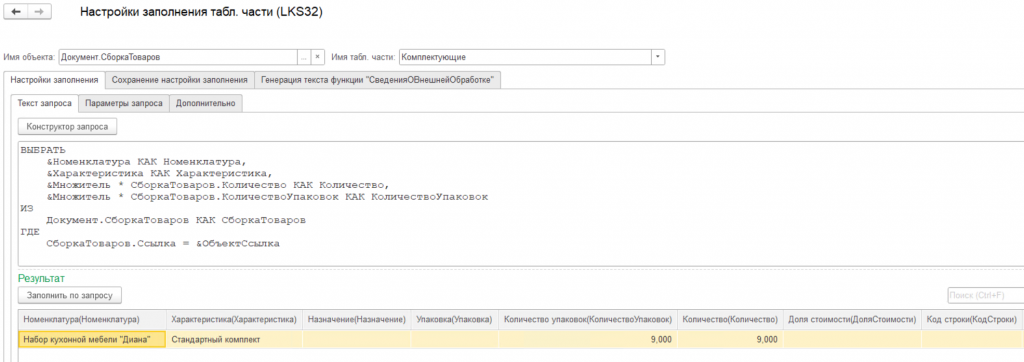Viewport: 1024px width, 362px height.
Task: Open object selection via ellipsis button
Action: 304,57
